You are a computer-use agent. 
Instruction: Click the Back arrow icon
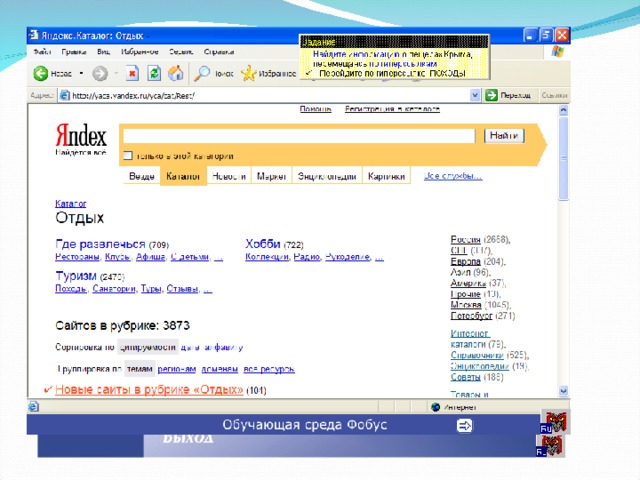coord(40,73)
